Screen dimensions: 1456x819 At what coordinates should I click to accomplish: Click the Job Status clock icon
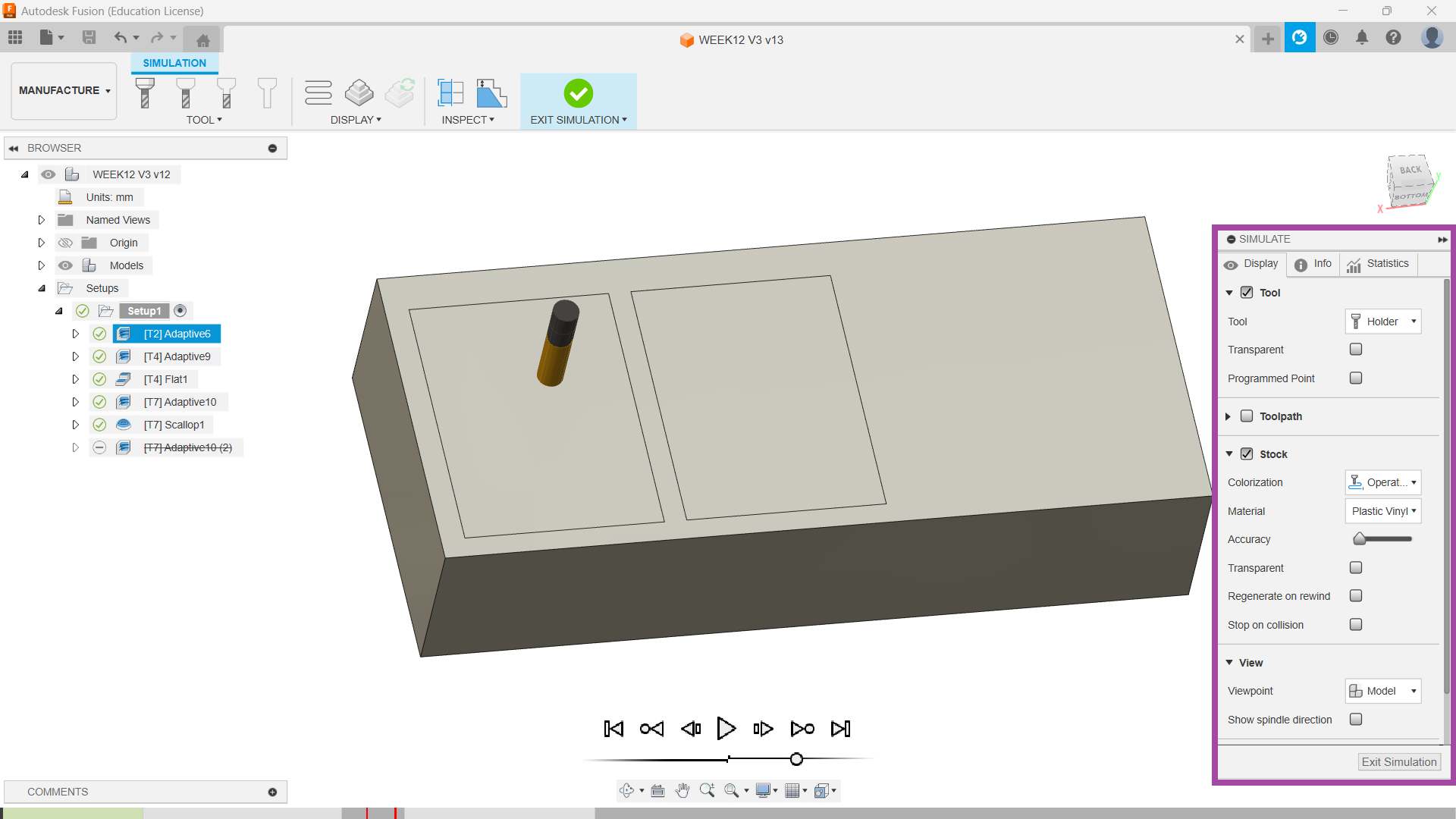click(1331, 37)
